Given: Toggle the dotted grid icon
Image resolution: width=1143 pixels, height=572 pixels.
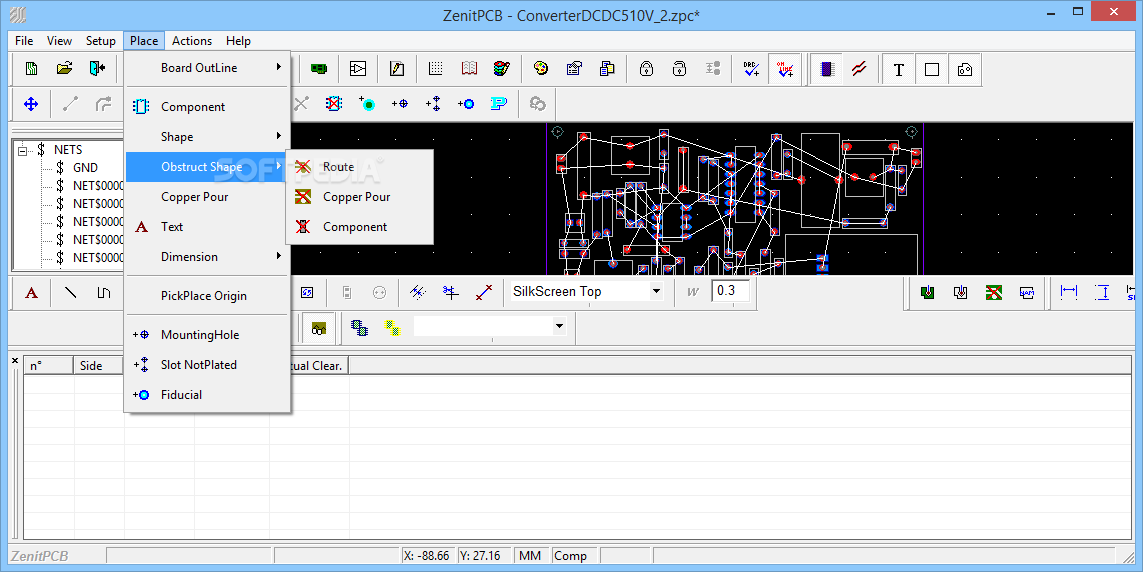Looking at the screenshot, I should click(x=436, y=68).
